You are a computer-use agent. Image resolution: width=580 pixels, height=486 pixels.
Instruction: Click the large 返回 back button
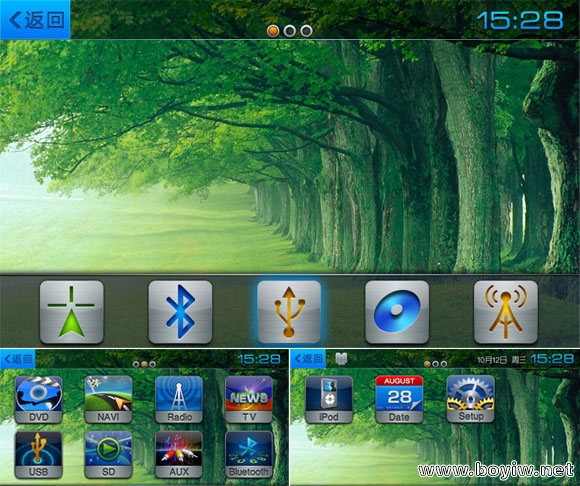coord(35,20)
